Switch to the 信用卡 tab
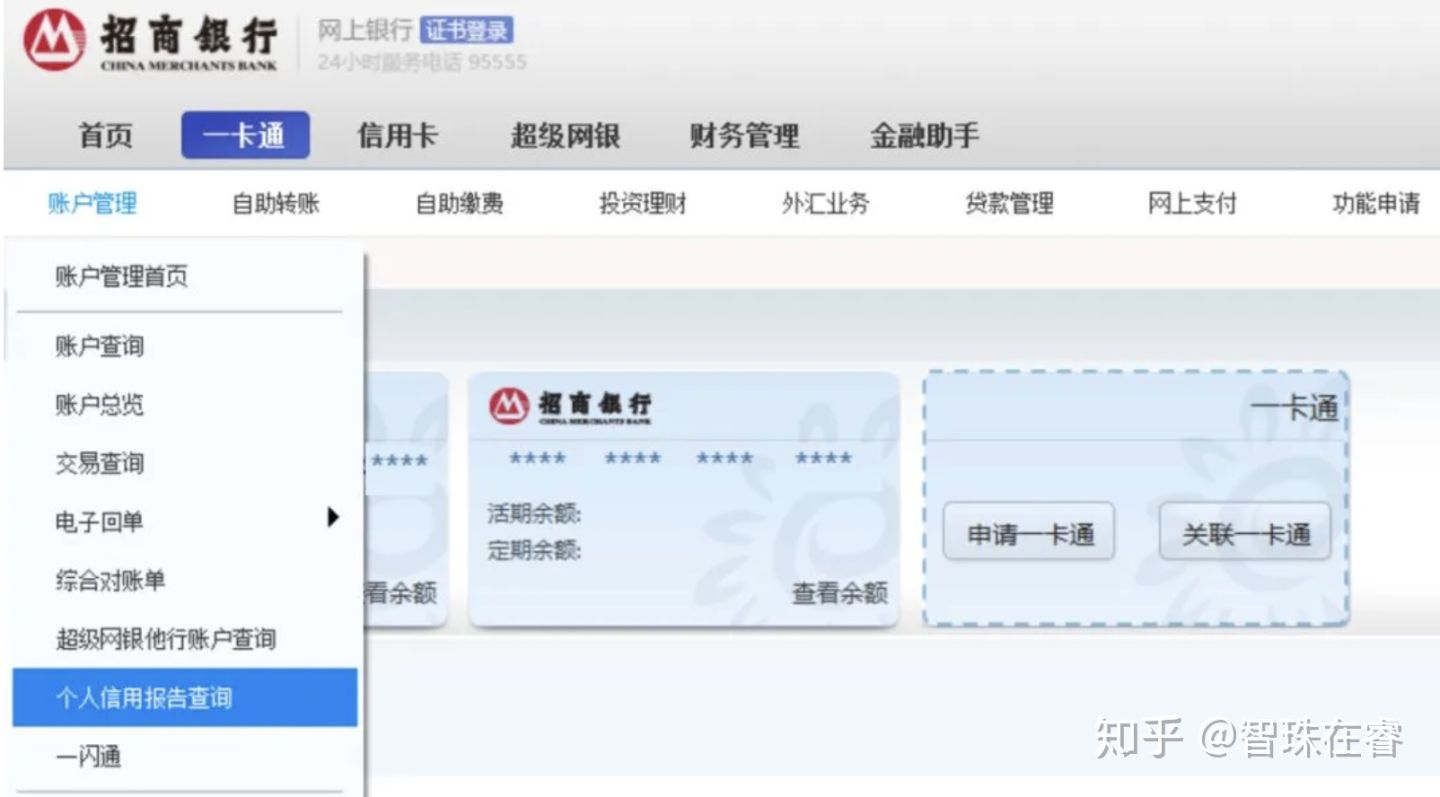 pos(399,136)
